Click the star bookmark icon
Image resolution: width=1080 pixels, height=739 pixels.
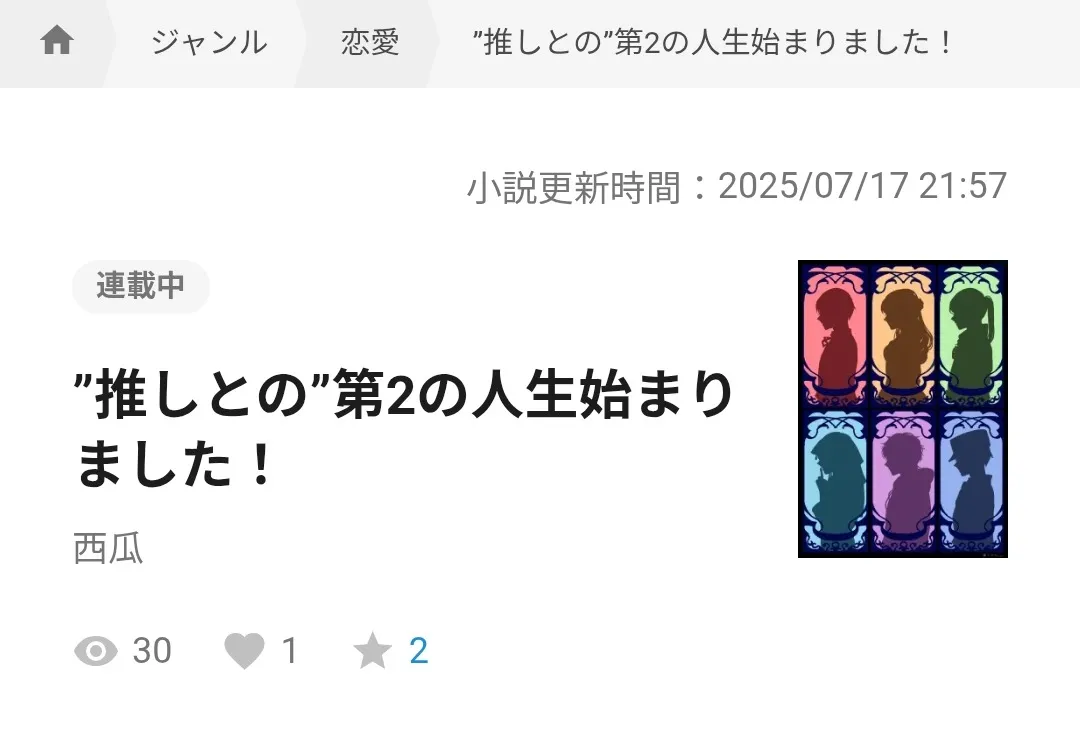point(373,651)
